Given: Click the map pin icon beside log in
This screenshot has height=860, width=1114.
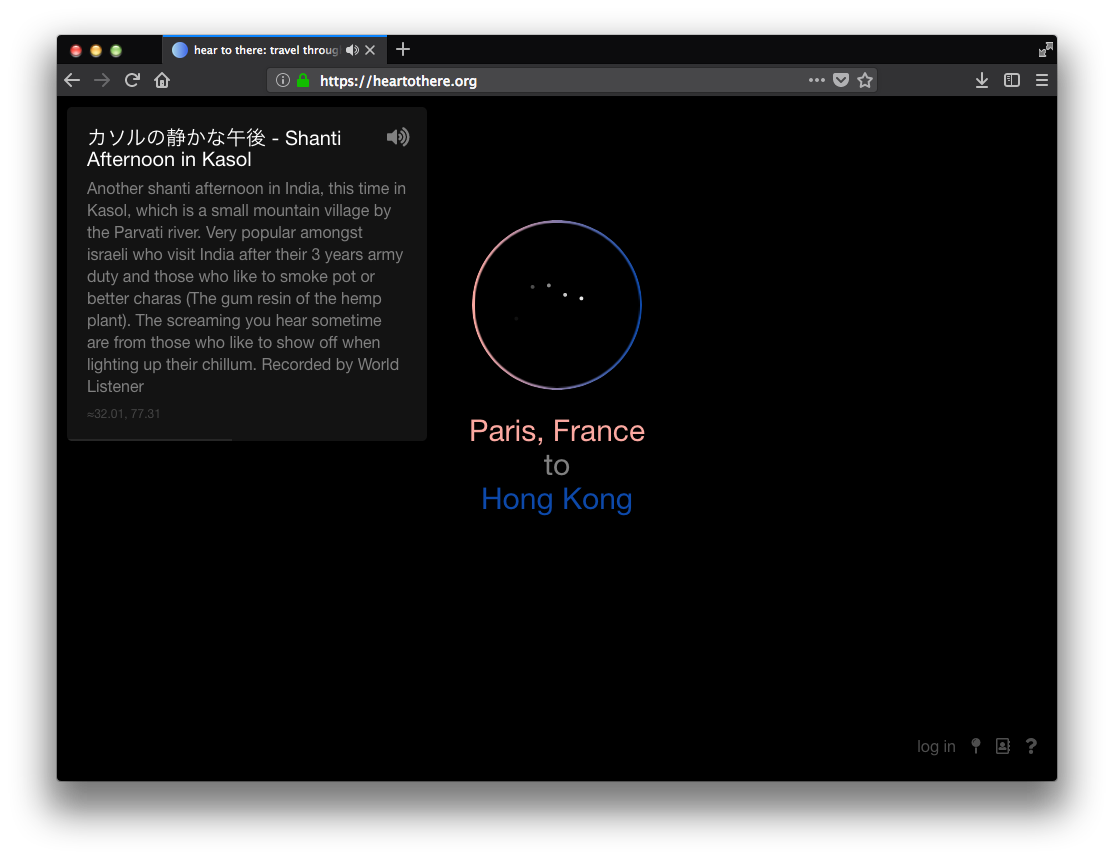Looking at the screenshot, I should pyautogui.click(x=976, y=746).
